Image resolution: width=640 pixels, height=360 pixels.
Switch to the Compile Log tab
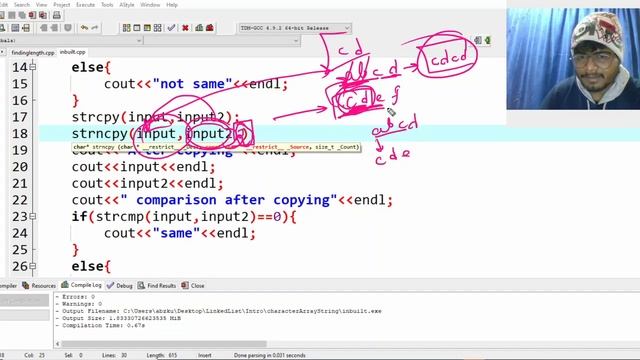tap(82, 285)
